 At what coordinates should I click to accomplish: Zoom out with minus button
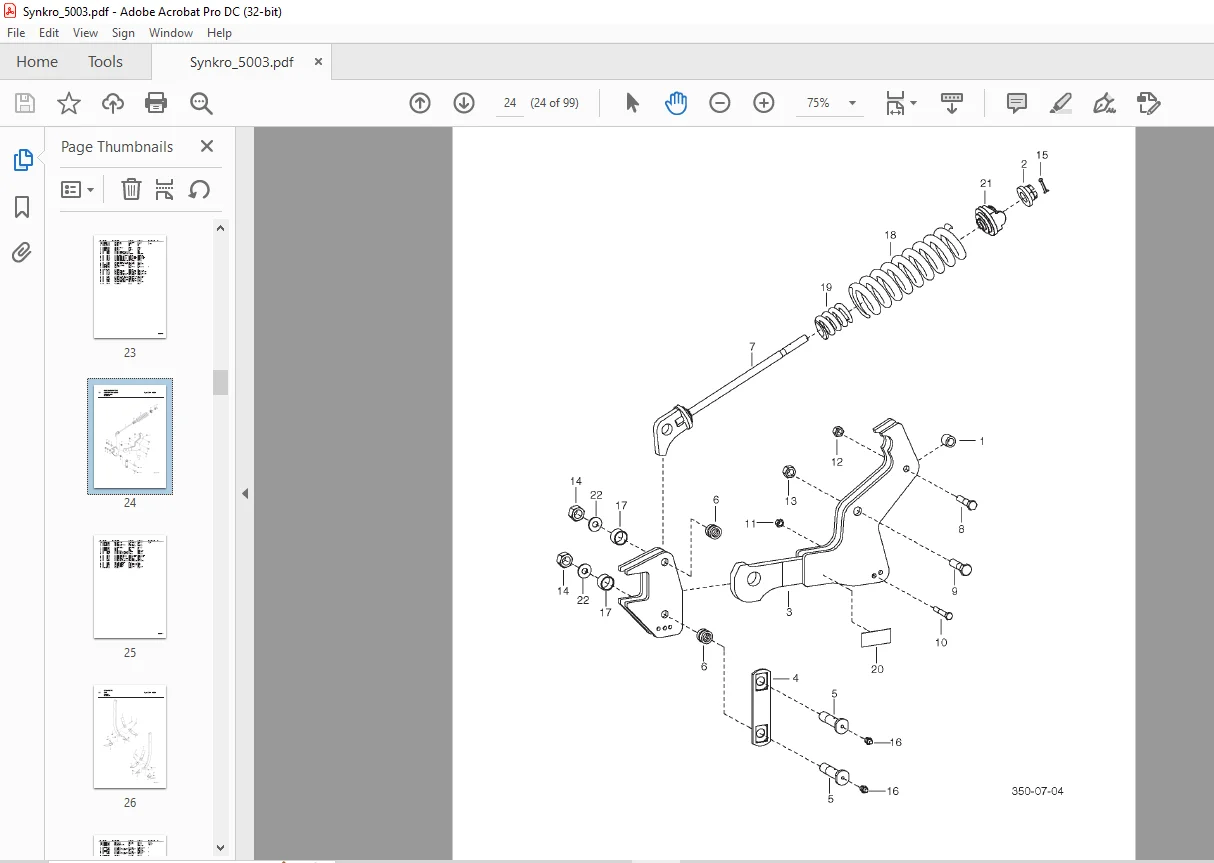coord(720,103)
